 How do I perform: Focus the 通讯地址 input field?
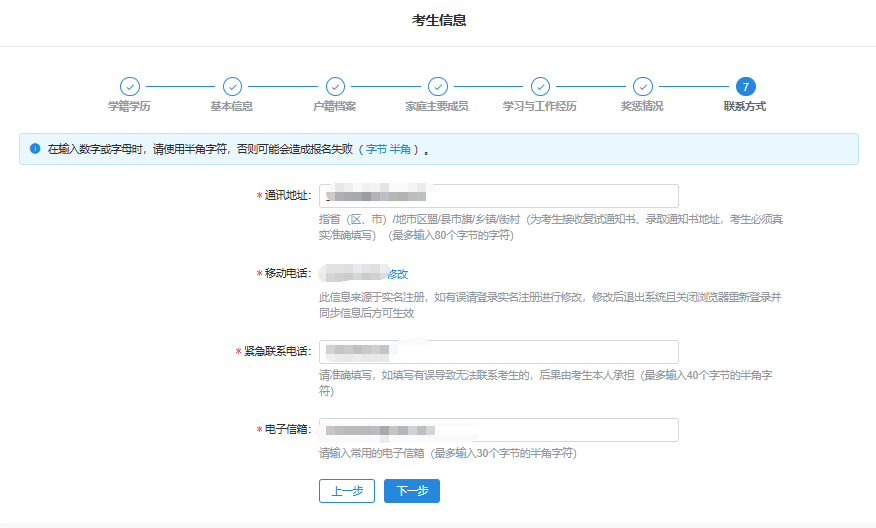click(499, 196)
